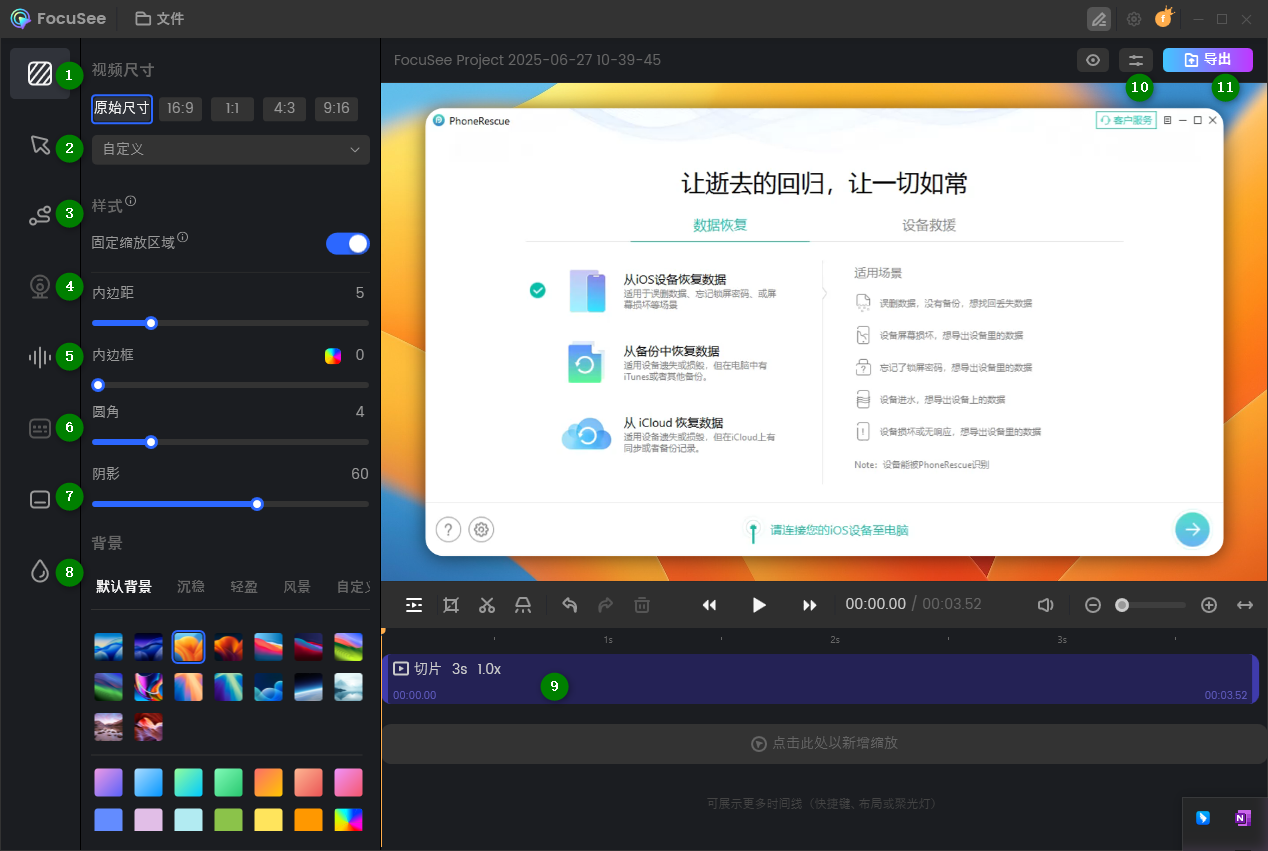Click the 阴影 shadow slider track
This screenshot has width=1268, height=851.
point(231,504)
